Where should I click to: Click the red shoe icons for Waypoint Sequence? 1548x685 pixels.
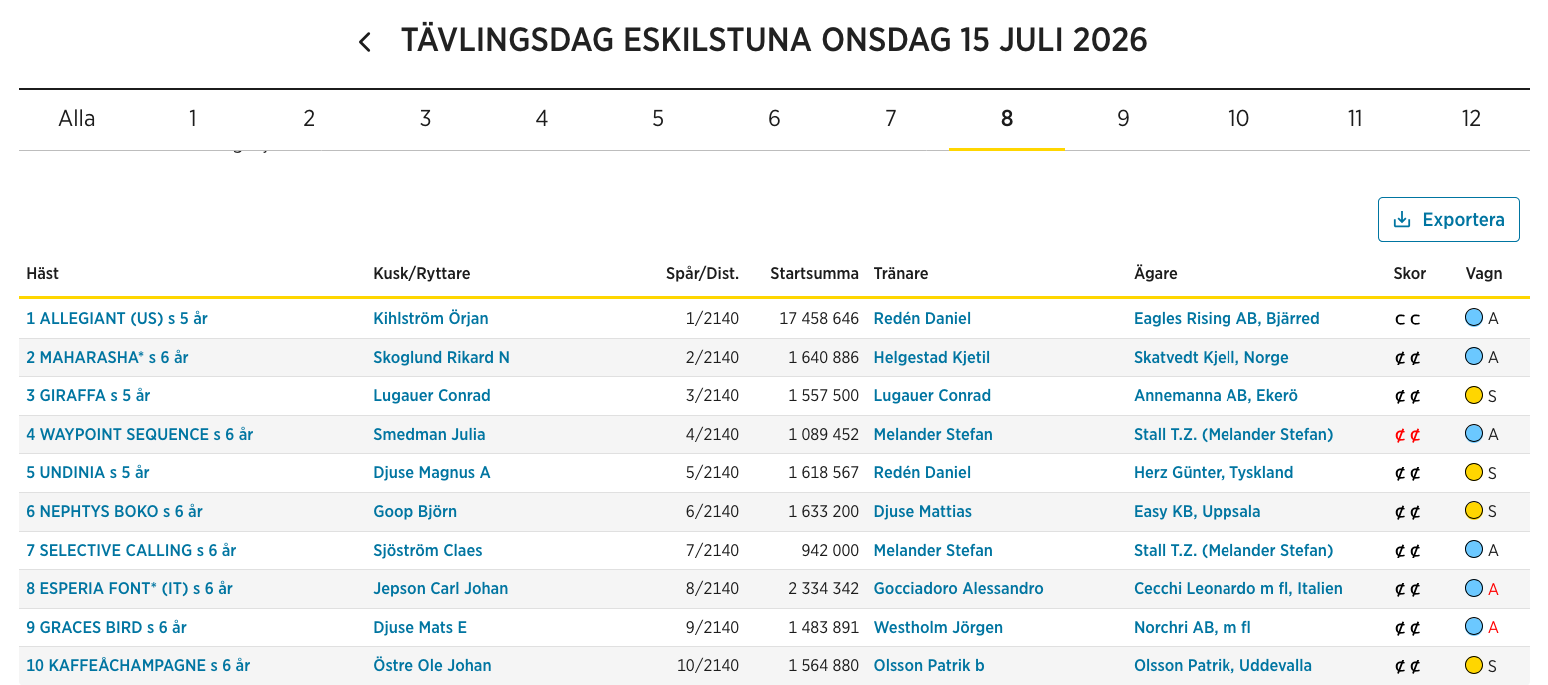pos(1408,434)
